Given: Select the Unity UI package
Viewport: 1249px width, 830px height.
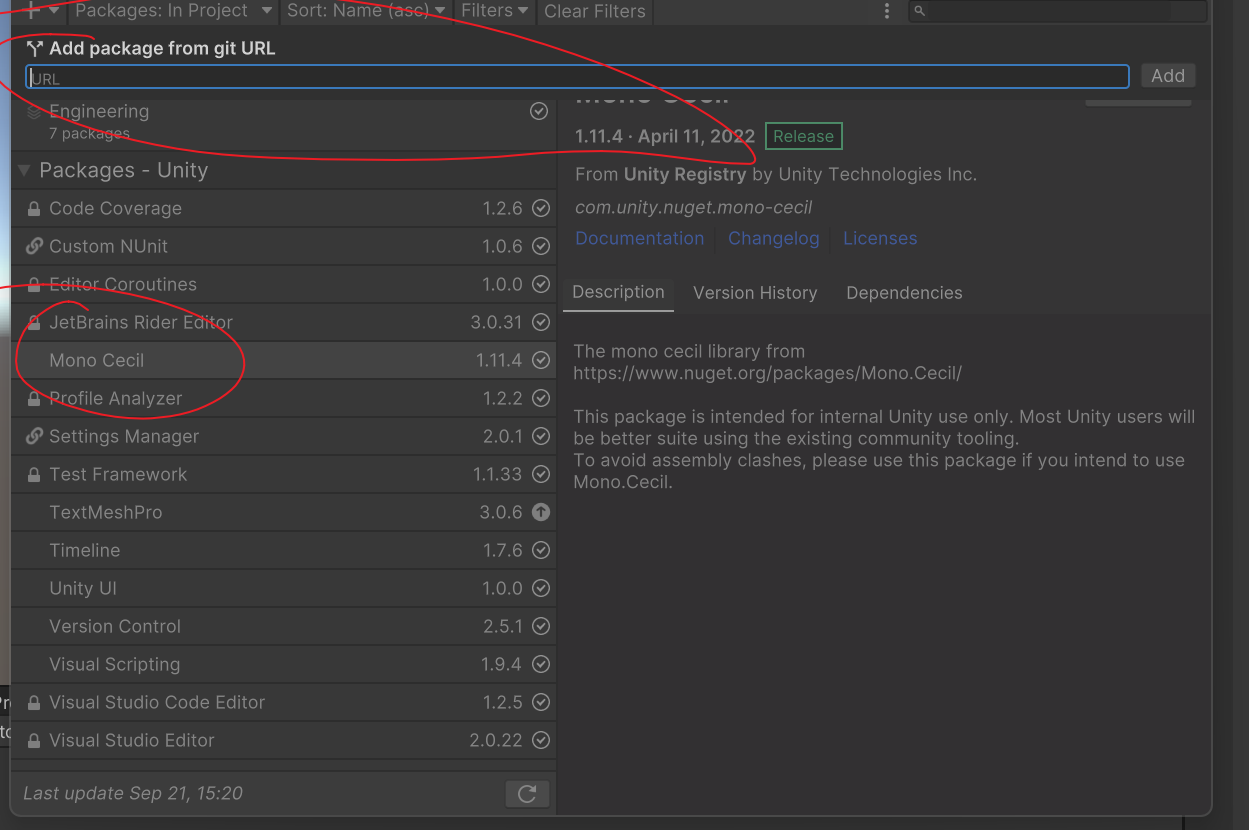Looking at the screenshot, I should click(x=284, y=589).
